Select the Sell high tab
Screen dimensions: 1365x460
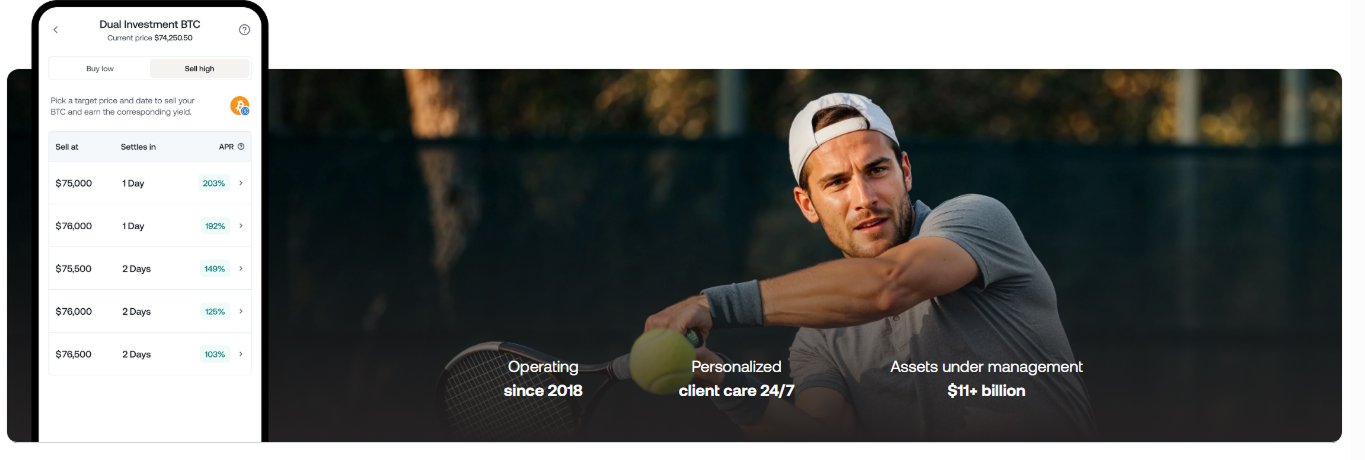pyautogui.click(x=199, y=69)
